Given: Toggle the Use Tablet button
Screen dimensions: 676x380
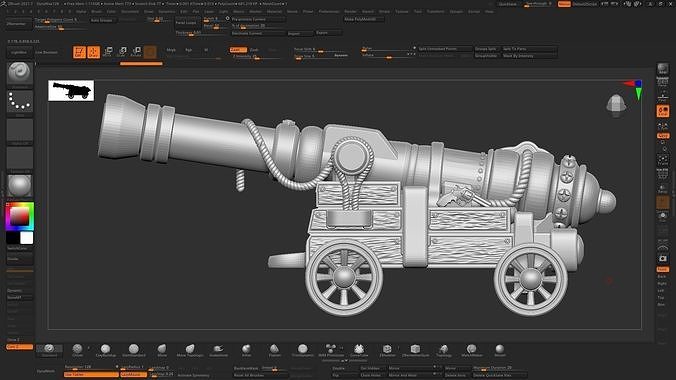Looking at the screenshot, I should tap(91, 375).
